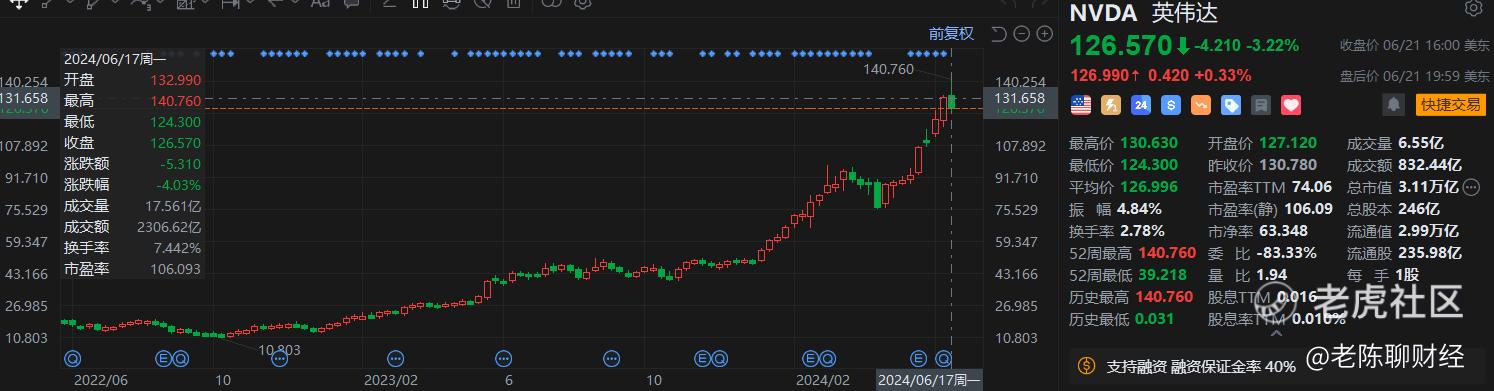Viewport: 1494px width, 391px height.
Task: Click the blue 24-hour trading icon
Action: coord(1140,104)
